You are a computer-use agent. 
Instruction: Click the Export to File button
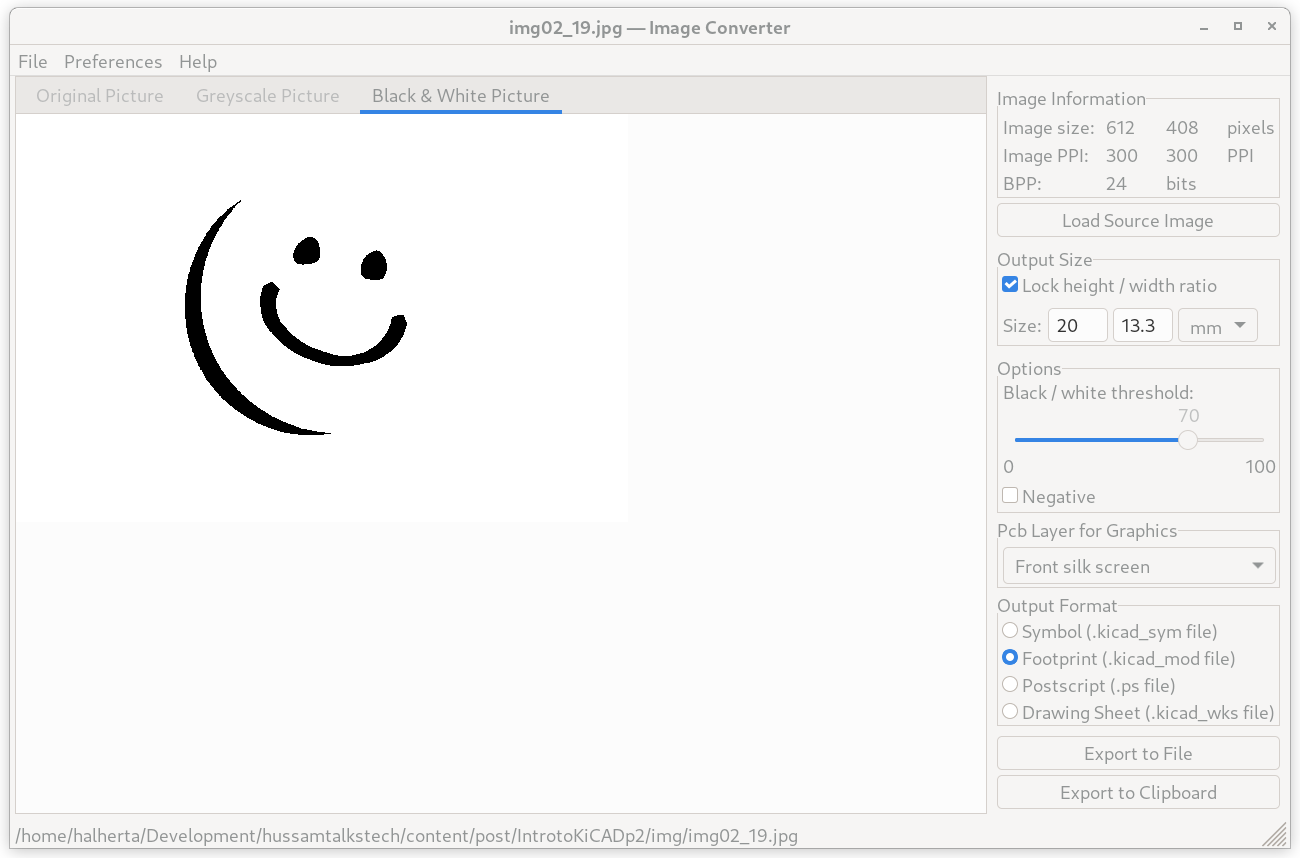(x=1138, y=754)
